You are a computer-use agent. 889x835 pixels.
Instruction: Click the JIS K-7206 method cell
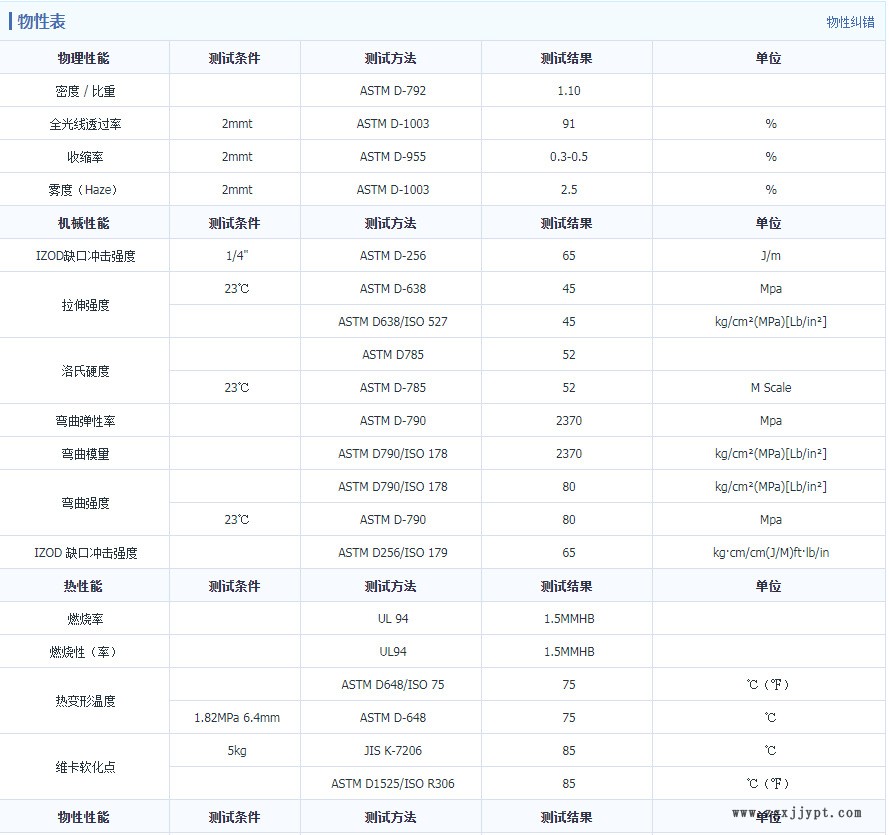[x=392, y=751]
